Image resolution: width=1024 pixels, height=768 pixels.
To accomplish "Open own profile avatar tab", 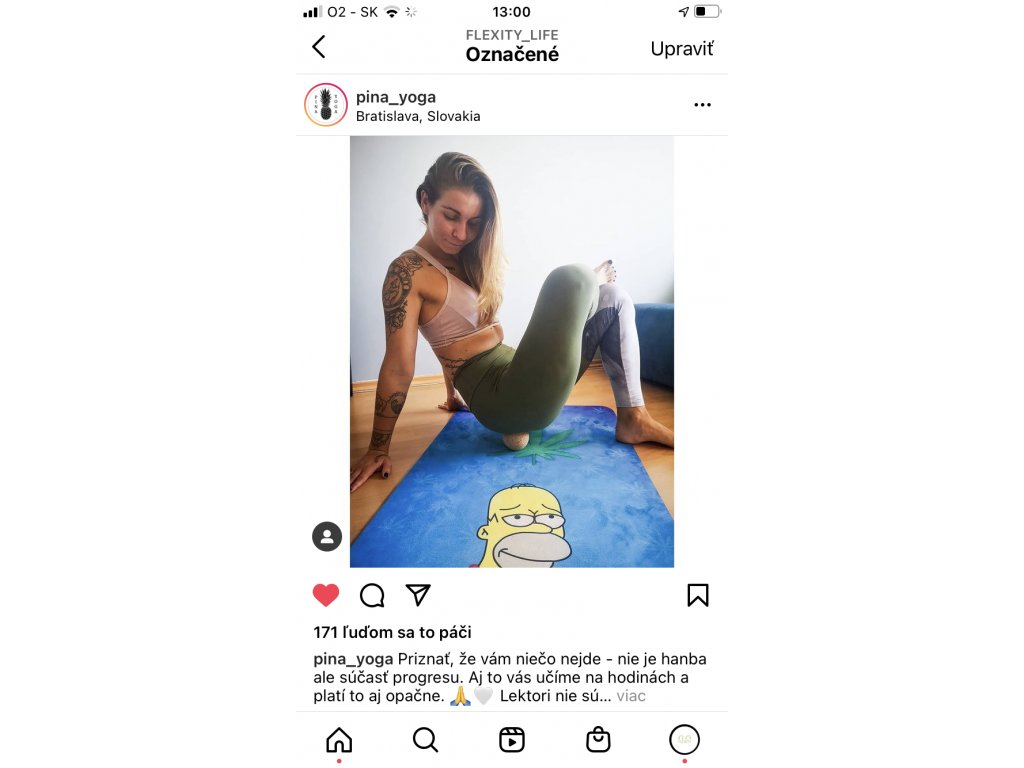I will coord(684,740).
